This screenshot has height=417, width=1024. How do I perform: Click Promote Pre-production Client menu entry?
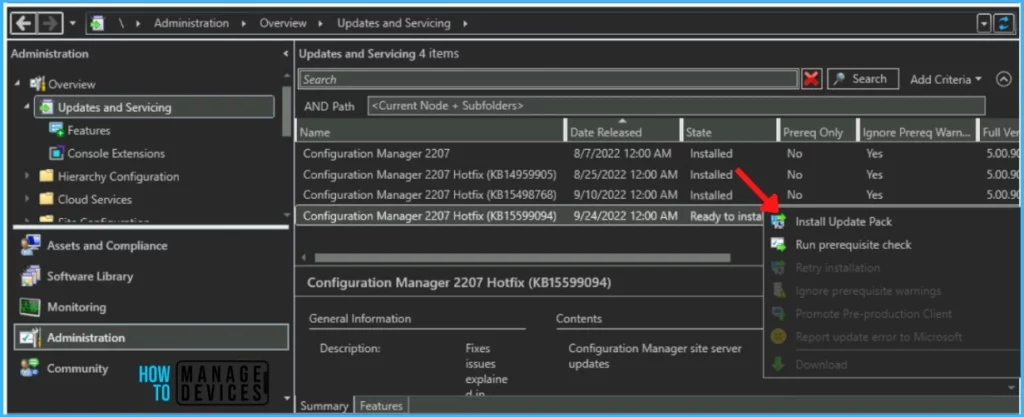tap(873, 314)
